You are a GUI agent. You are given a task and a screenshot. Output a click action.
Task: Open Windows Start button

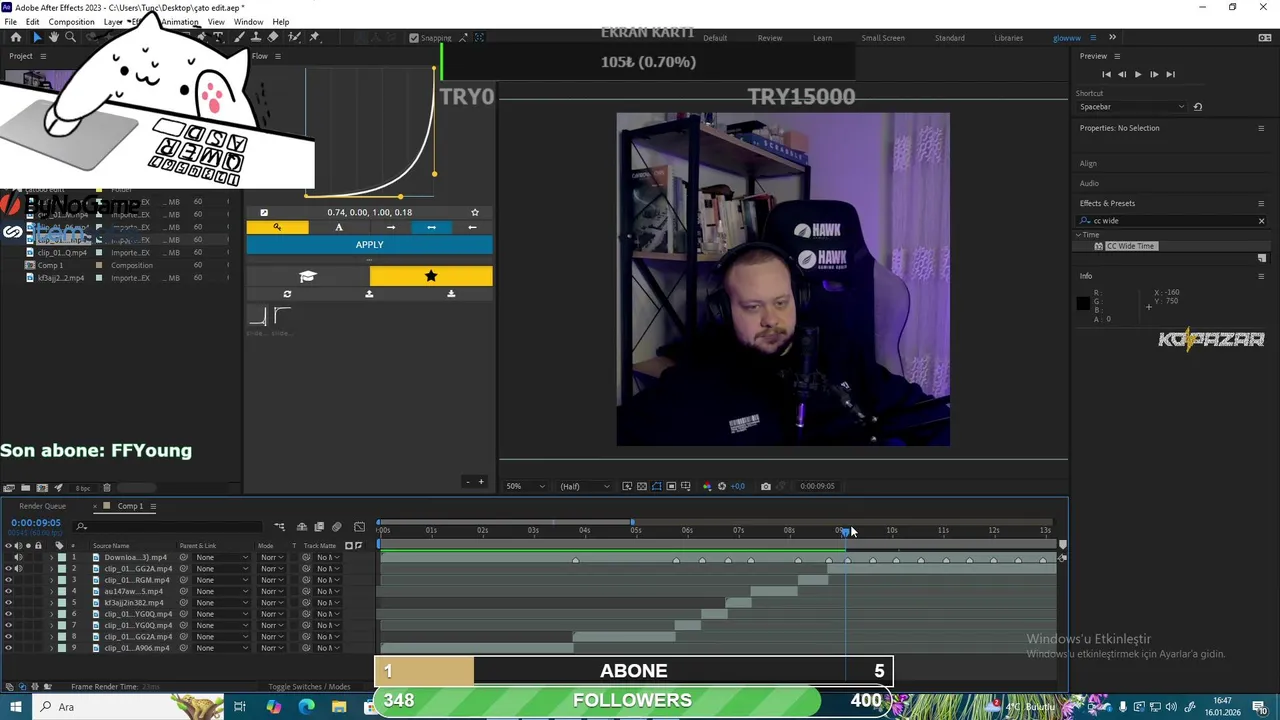click(x=15, y=707)
